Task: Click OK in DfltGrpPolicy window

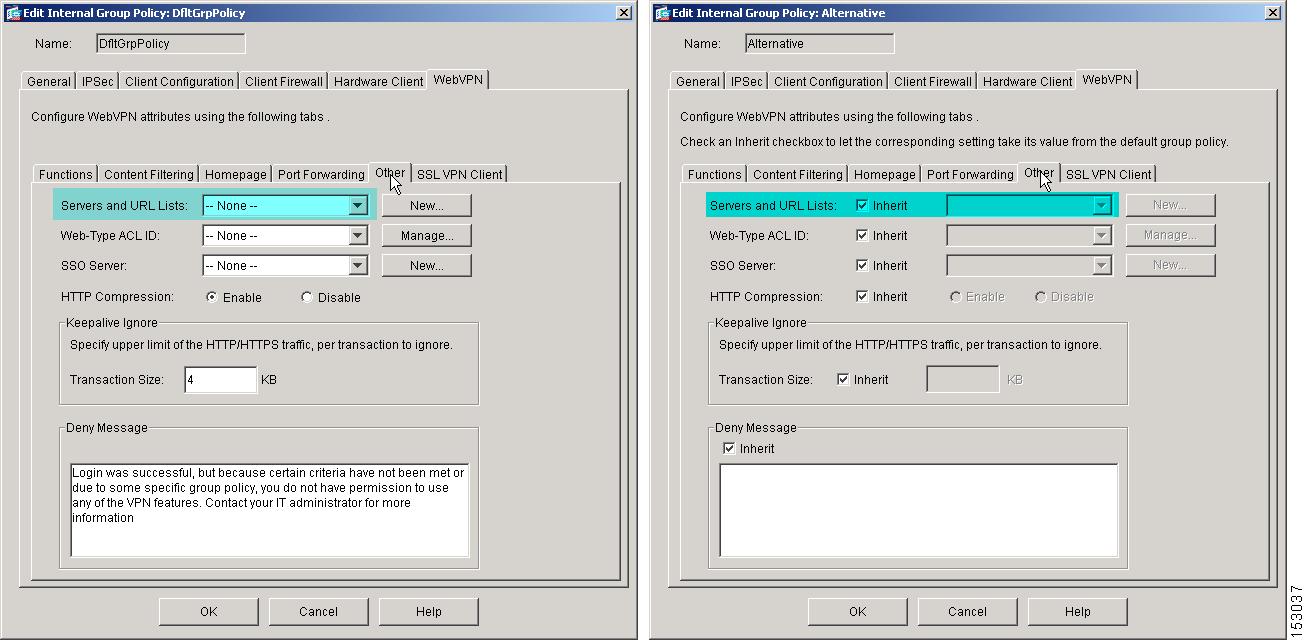Action: (208, 611)
